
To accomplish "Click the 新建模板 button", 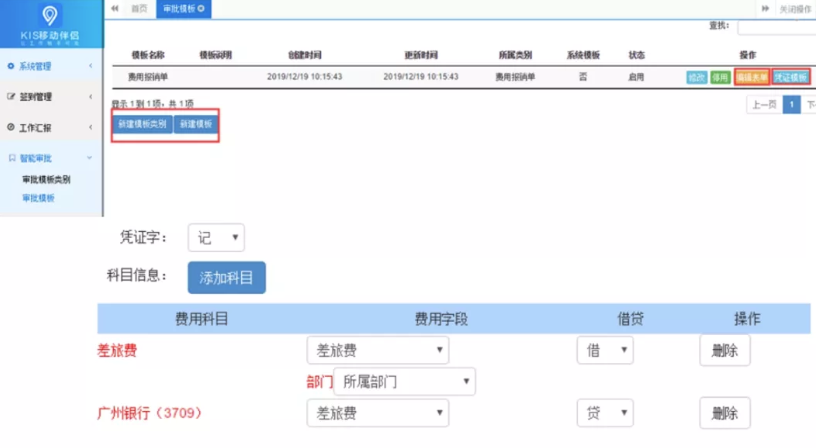I will (x=195, y=125).
